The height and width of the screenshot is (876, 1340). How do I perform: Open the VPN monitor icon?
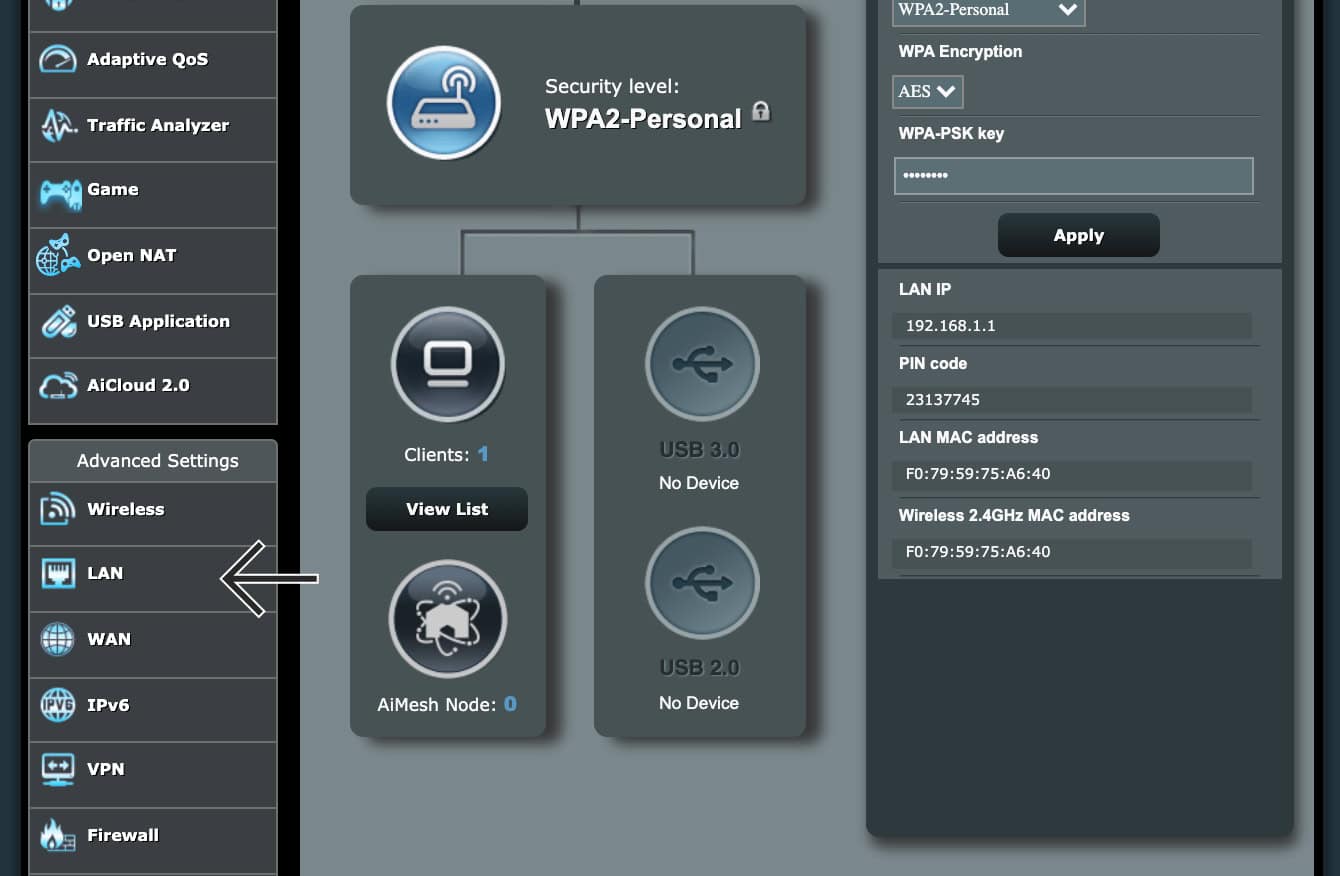pyautogui.click(x=57, y=770)
